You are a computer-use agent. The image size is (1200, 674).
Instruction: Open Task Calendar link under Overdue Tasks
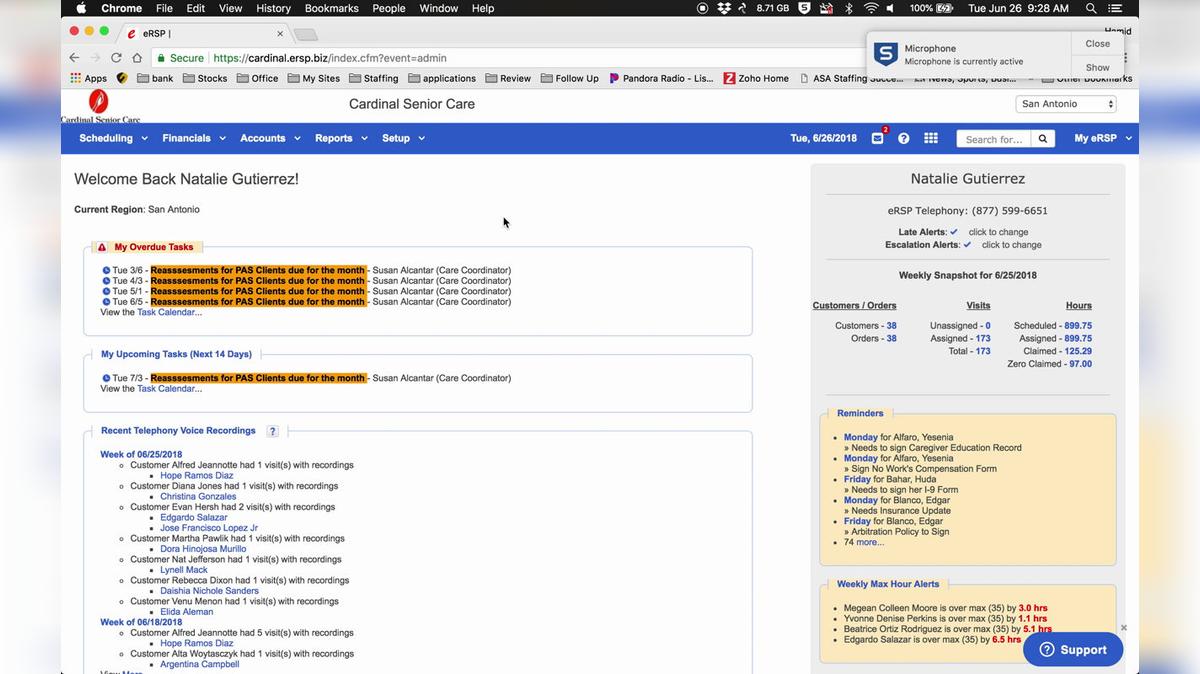pyautogui.click(x=169, y=312)
